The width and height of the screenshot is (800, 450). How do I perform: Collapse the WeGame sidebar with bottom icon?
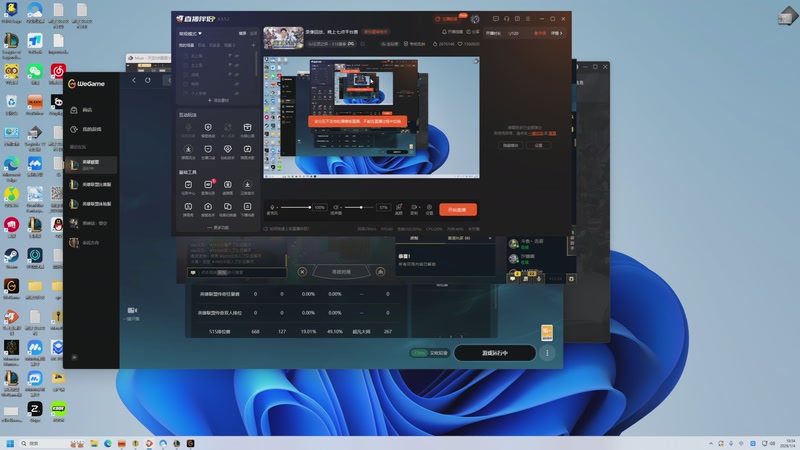click(74, 357)
